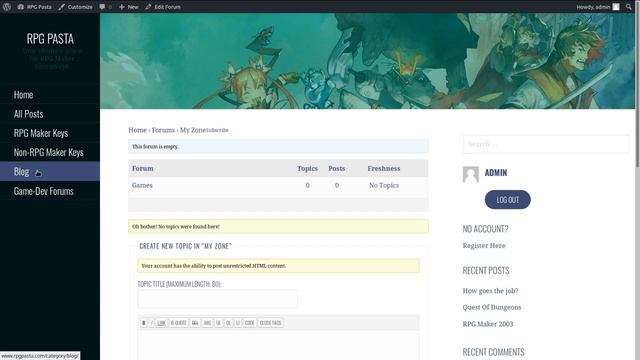Click the header banner artwork image

tap(367, 61)
